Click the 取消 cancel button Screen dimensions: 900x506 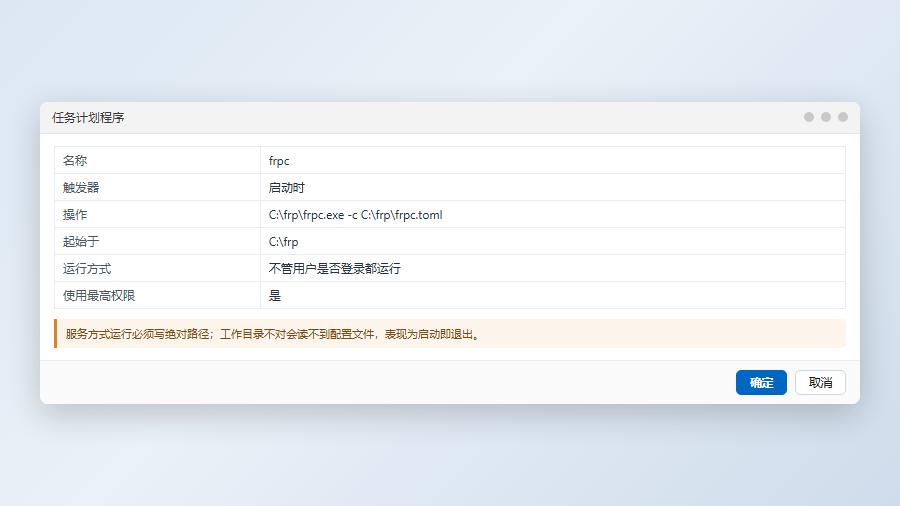820,383
